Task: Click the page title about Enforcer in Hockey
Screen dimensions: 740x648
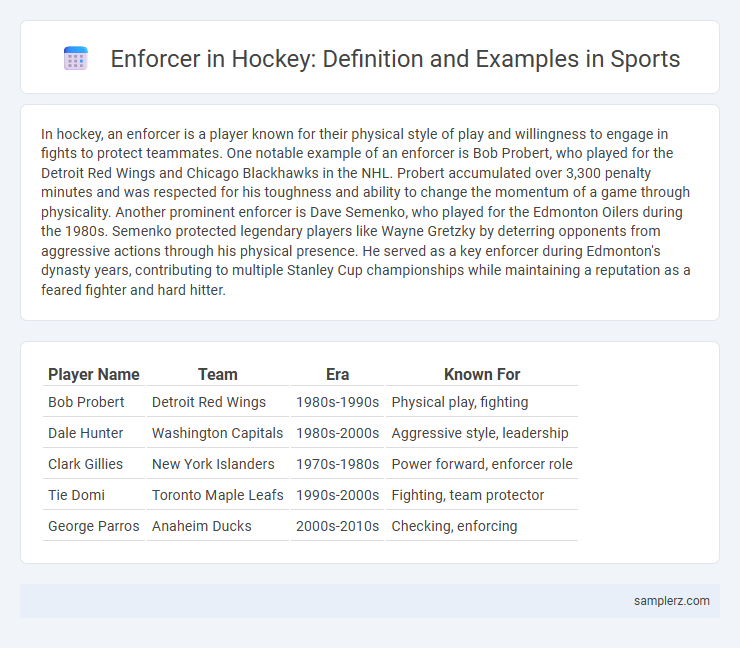Action: (x=395, y=59)
